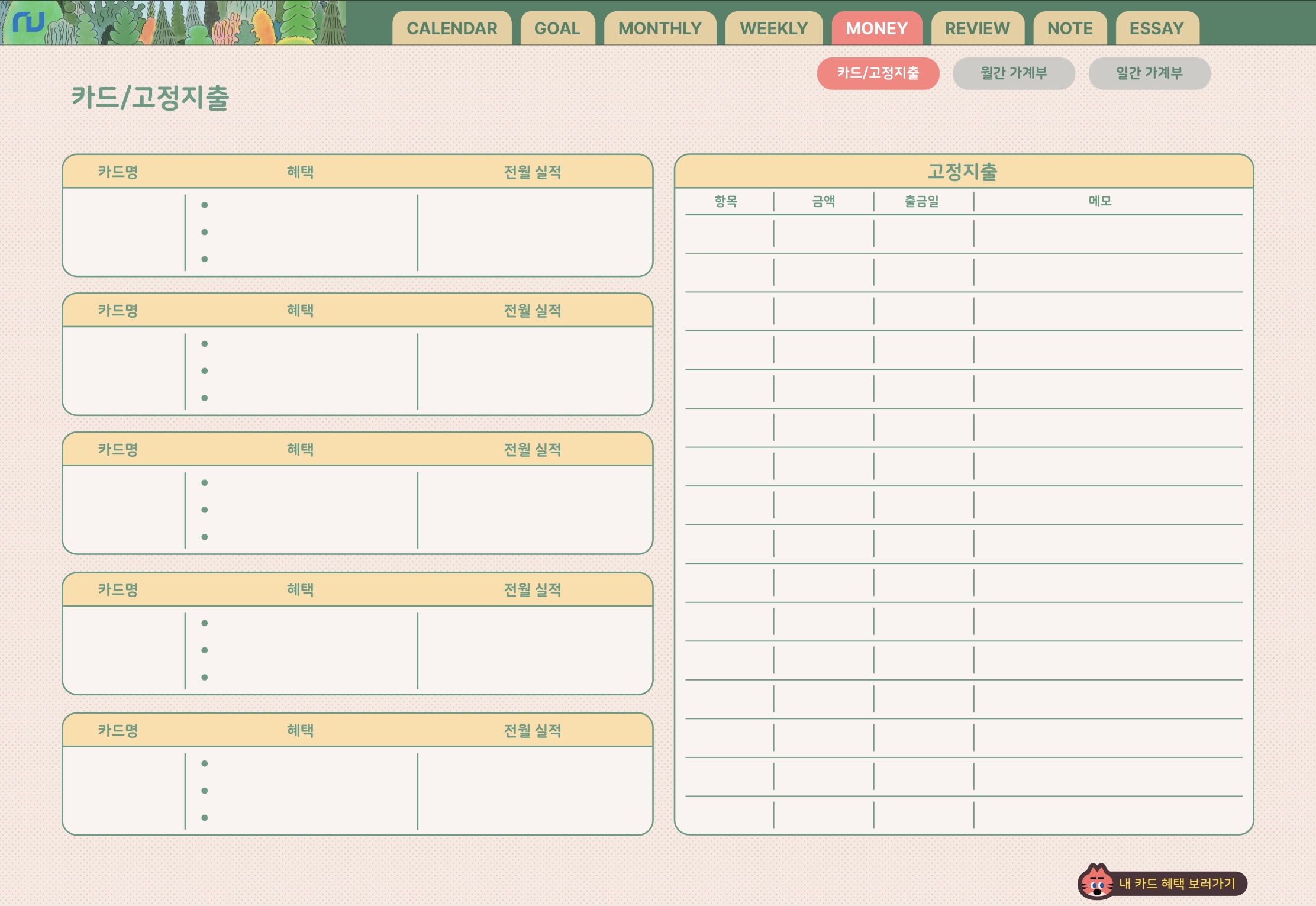The width and height of the screenshot is (1316, 906).
Task: Click first card's 카드명 input area
Action: 123,232
